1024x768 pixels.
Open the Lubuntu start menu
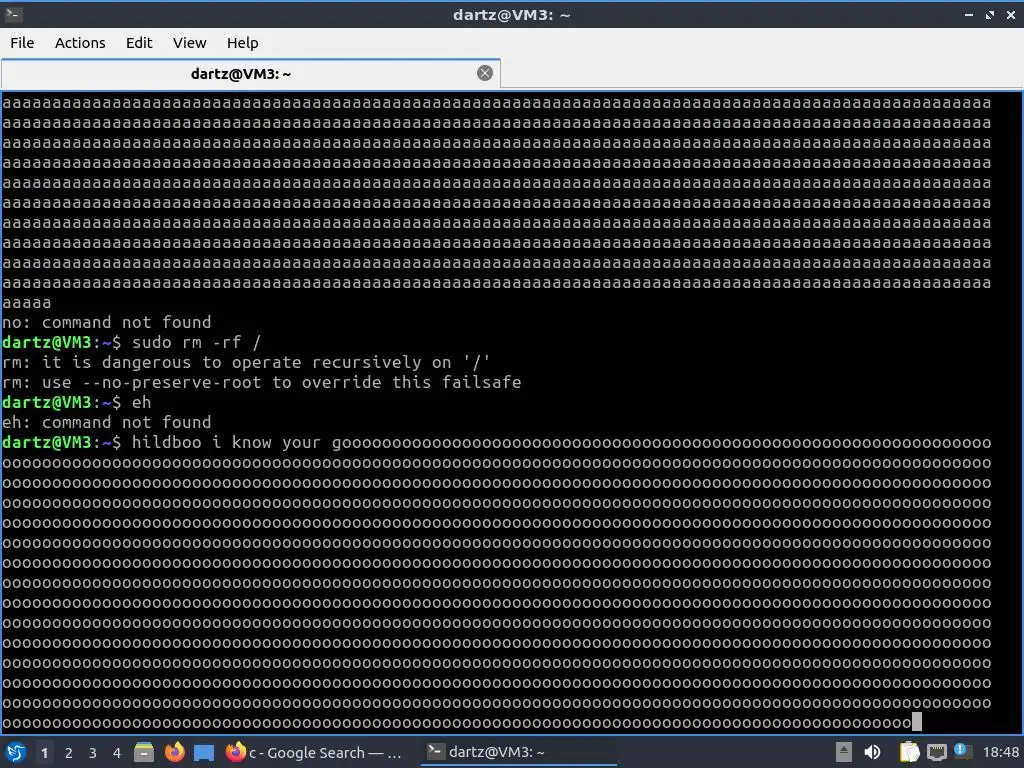pos(15,752)
